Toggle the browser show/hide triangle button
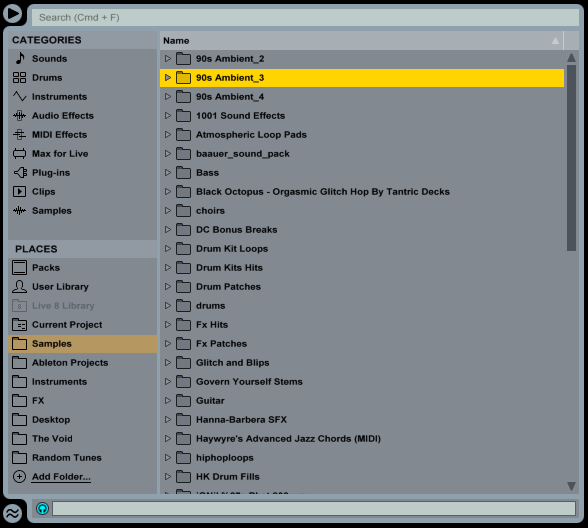The width and height of the screenshot is (588, 528). pos(13,14)
